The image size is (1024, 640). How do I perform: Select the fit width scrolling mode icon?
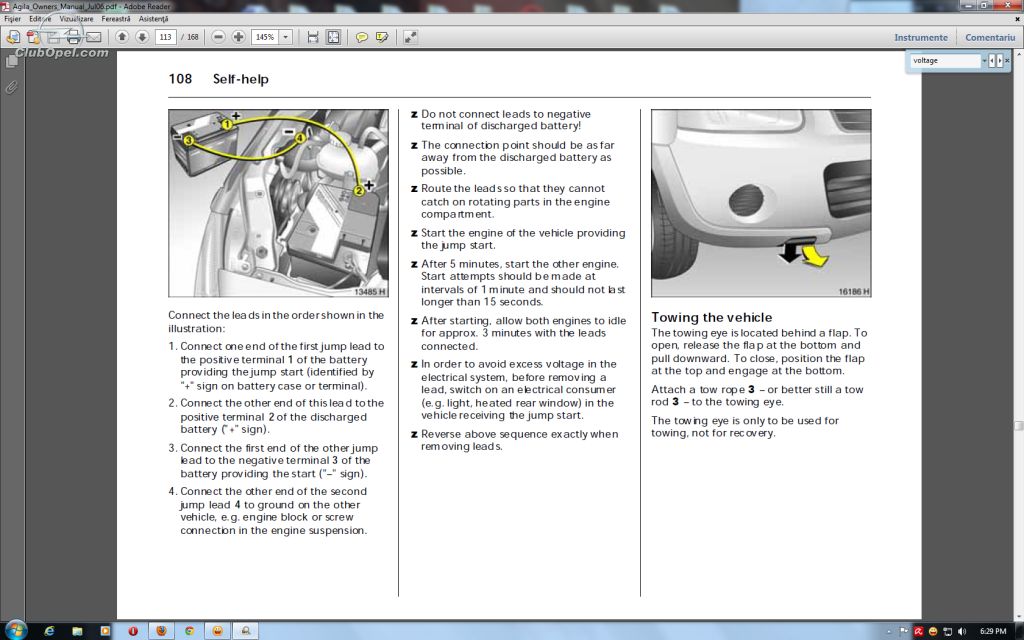click(x=313, y=37)
